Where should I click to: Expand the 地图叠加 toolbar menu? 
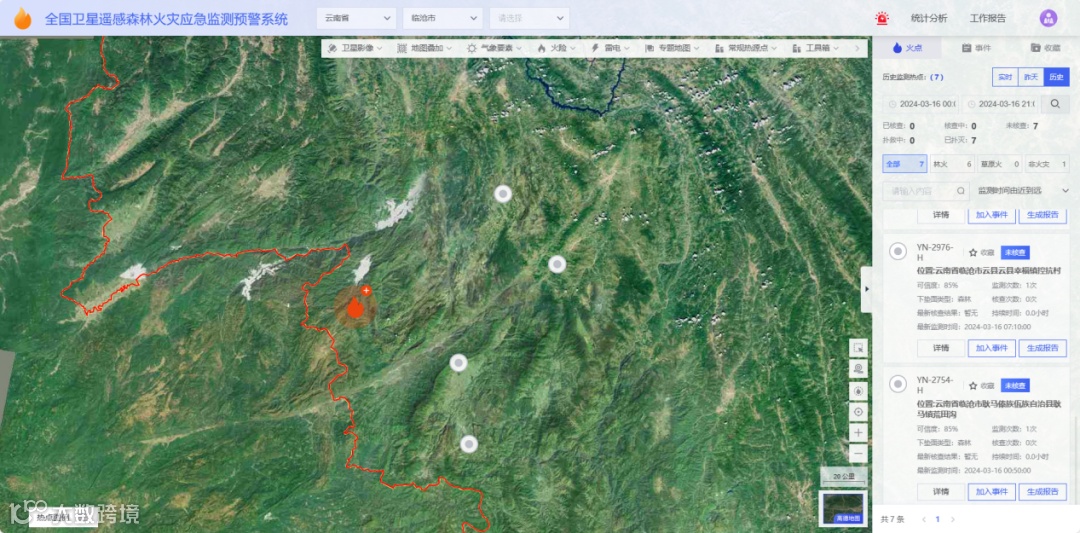424,48
